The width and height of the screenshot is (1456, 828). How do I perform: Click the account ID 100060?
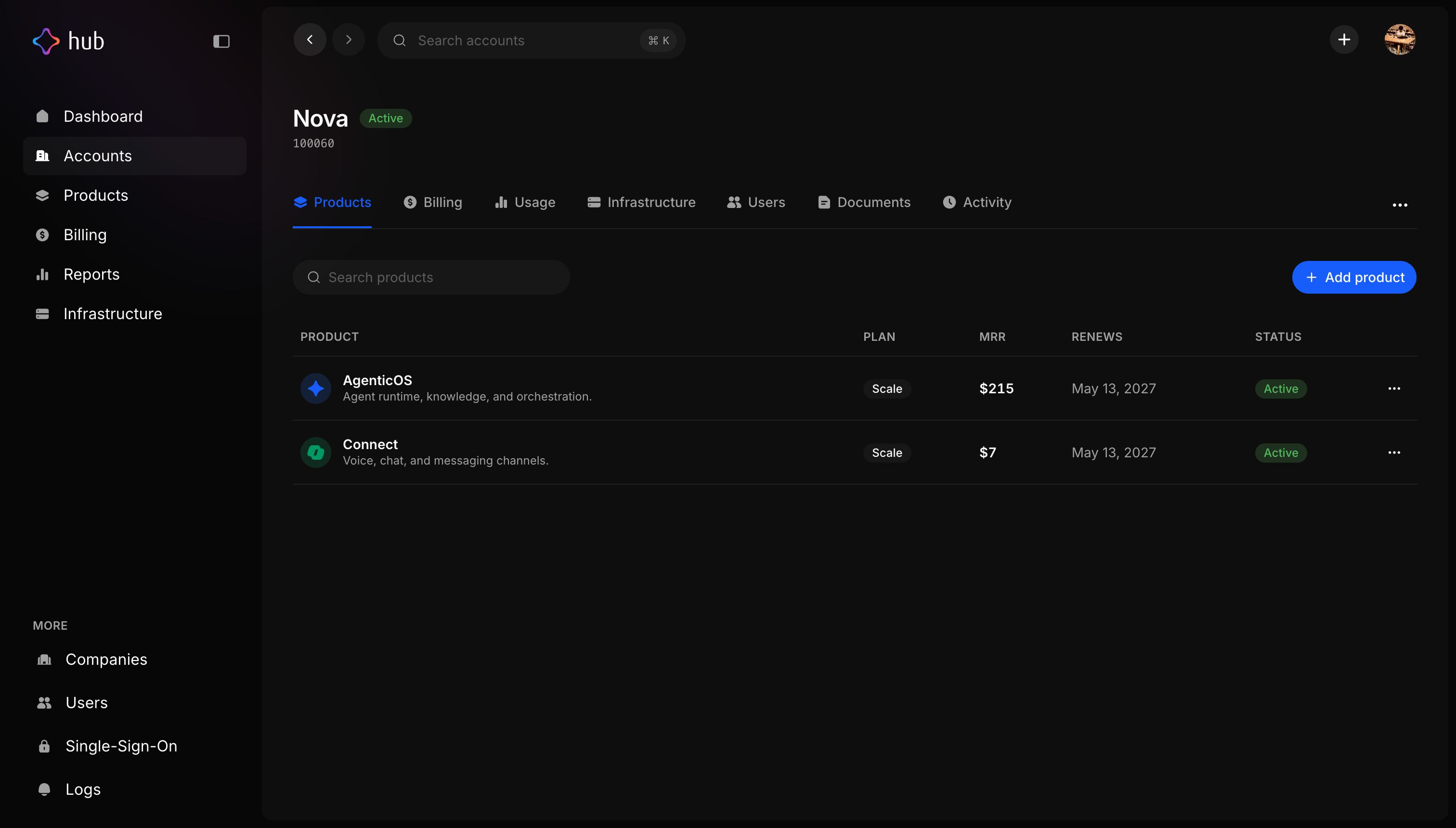313,143
